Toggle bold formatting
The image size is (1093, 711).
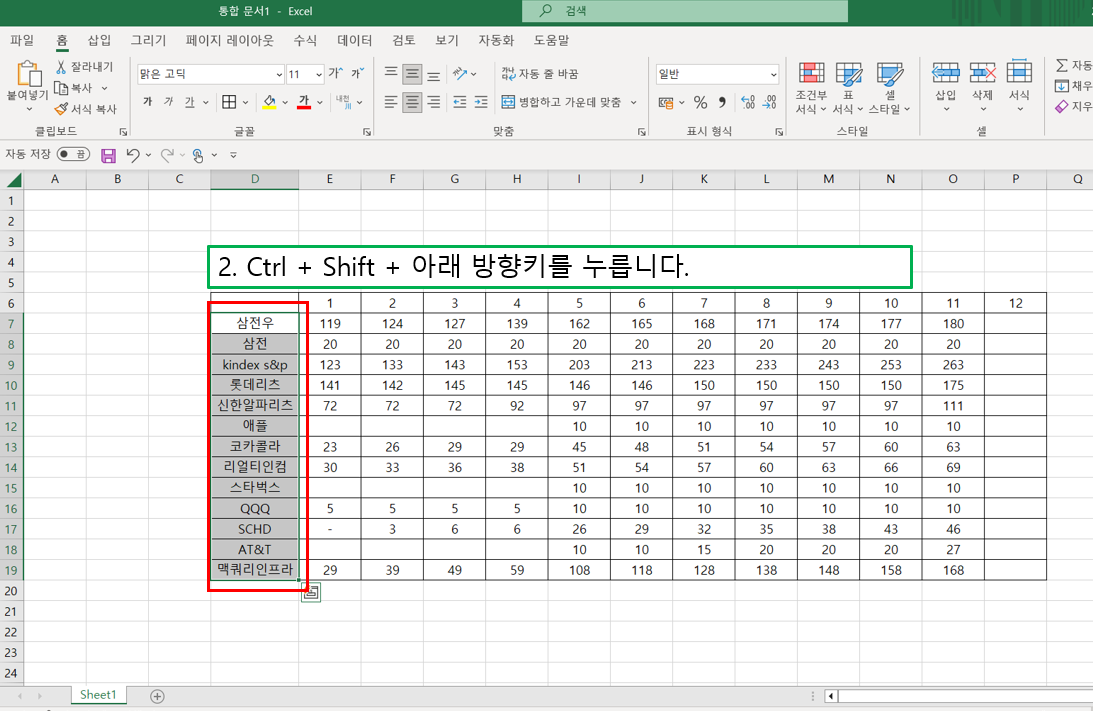147,102
